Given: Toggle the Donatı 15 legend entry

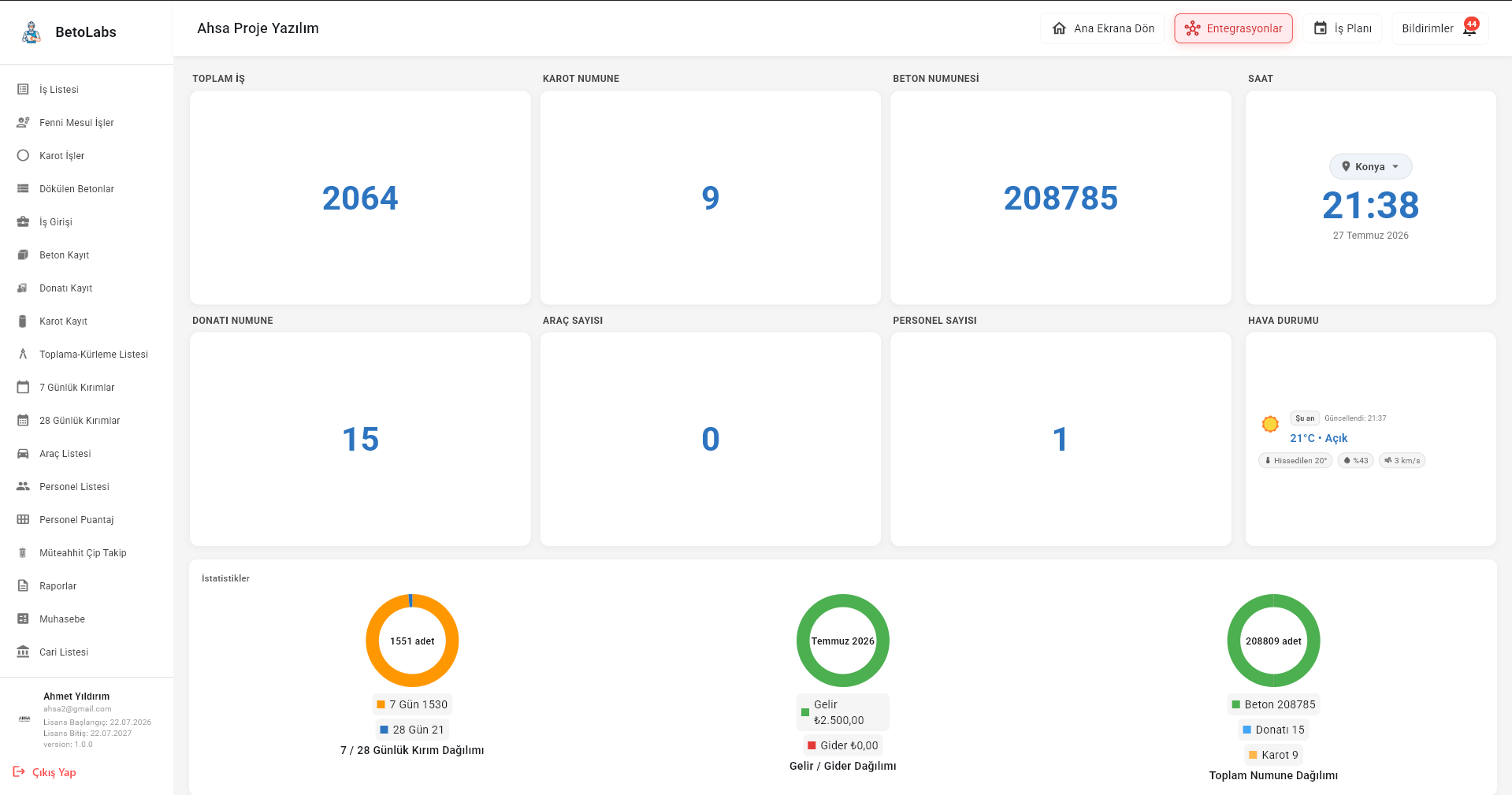Looking at the screenshot, I should point(1273,730).
